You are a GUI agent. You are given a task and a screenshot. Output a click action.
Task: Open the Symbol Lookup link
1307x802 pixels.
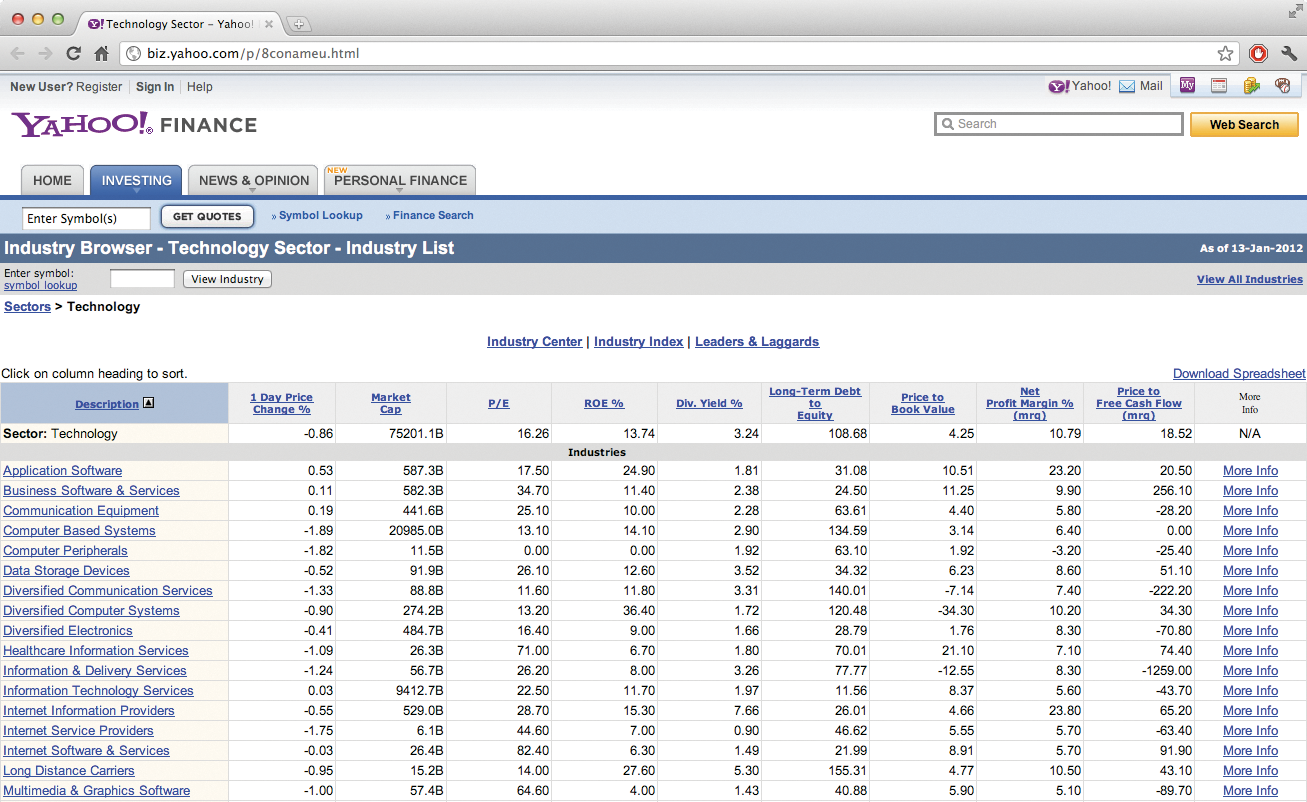pyautogui.click(x=320, y=215)
